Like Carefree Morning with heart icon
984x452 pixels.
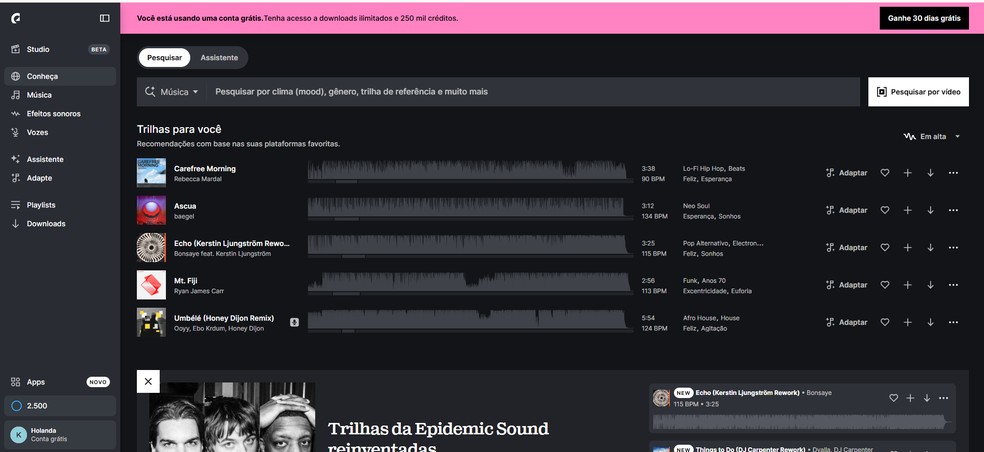tap(885, 173)
